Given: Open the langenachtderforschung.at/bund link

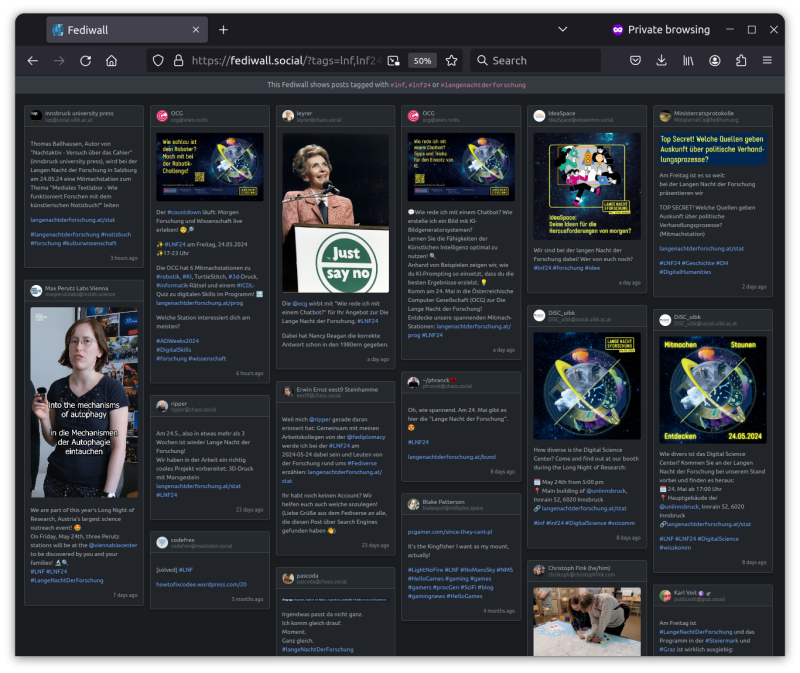Looking at the screenshot, I should click(x=452, y=457).
